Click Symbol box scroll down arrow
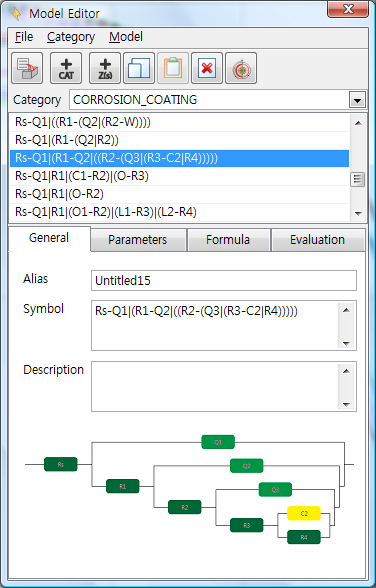376x588 pixels. [x=346, y=343]
